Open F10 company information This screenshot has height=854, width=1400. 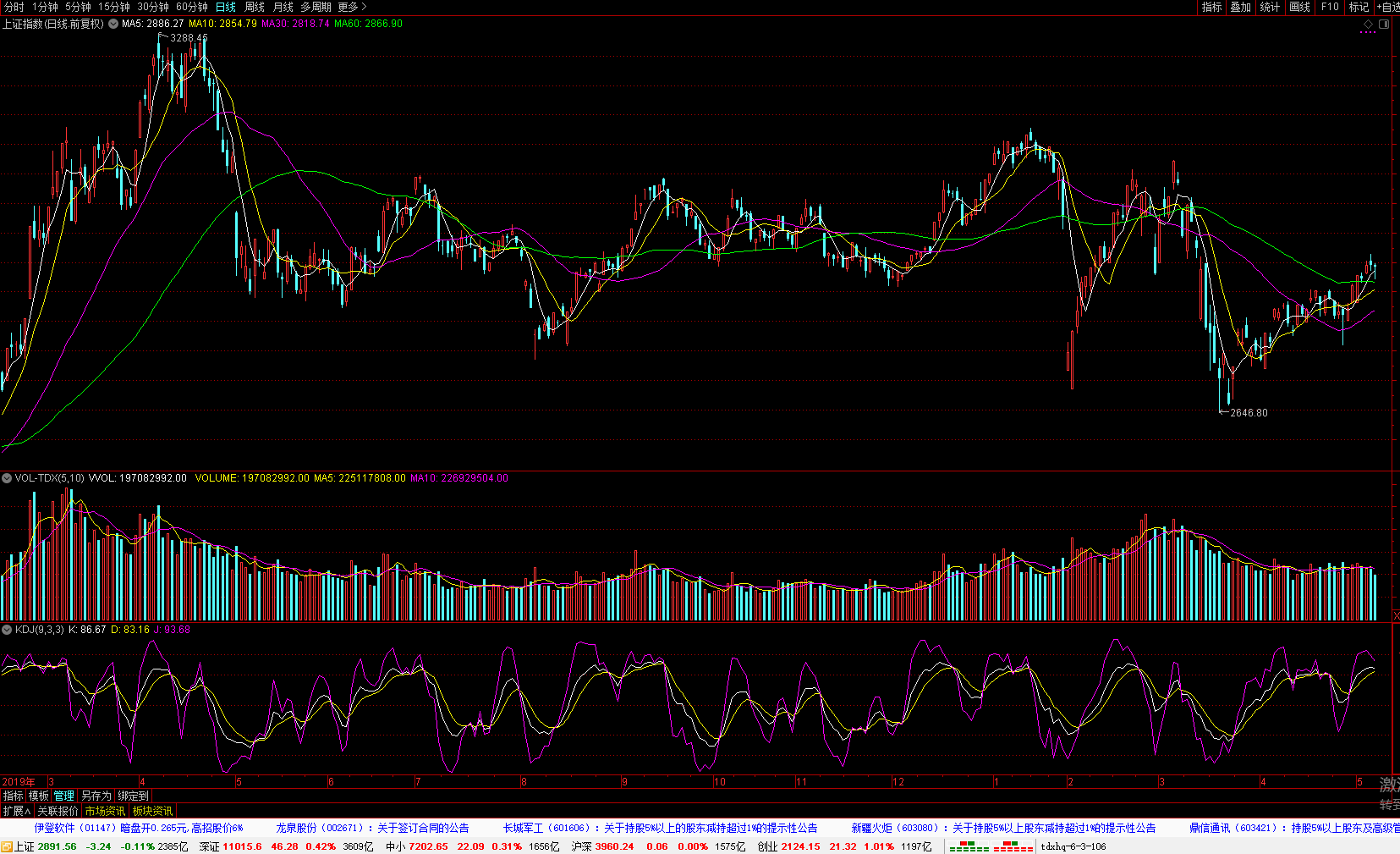pos(1330,7)
